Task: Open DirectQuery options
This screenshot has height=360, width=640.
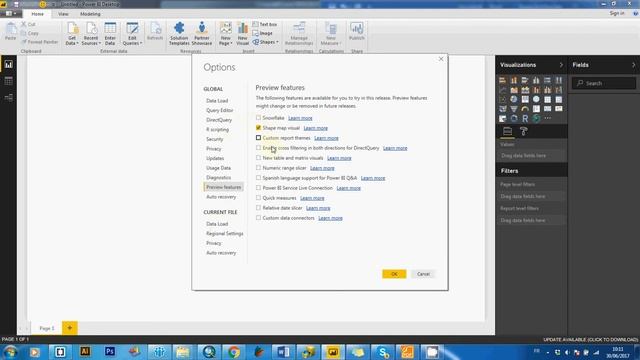Action: click(219, 120)
